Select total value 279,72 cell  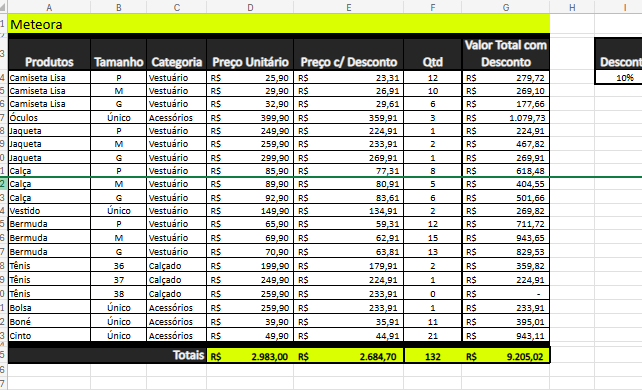click(x=506, y=78)
